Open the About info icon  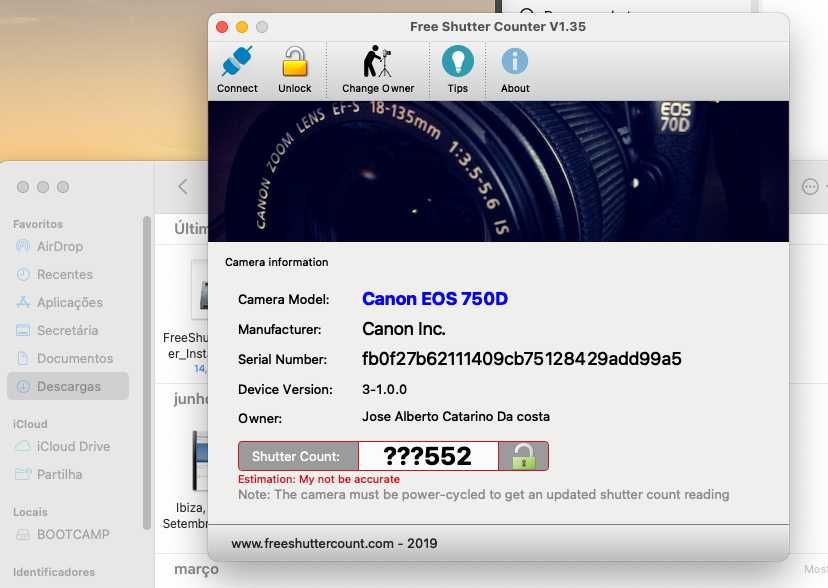point(515,61)
